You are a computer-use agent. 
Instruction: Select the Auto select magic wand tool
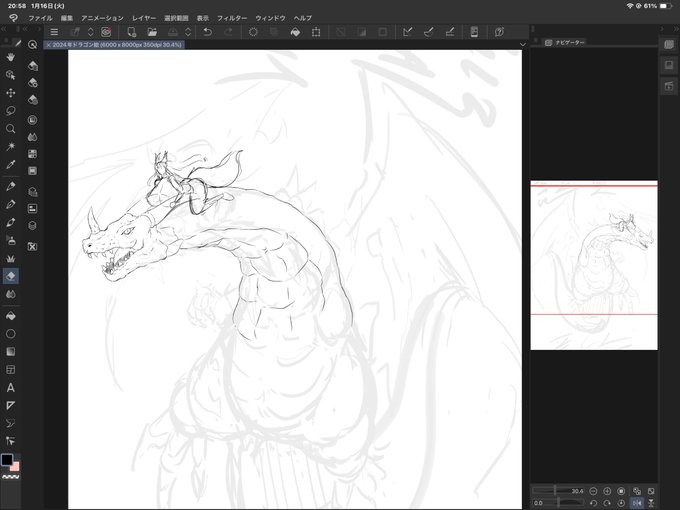[11, 147]
